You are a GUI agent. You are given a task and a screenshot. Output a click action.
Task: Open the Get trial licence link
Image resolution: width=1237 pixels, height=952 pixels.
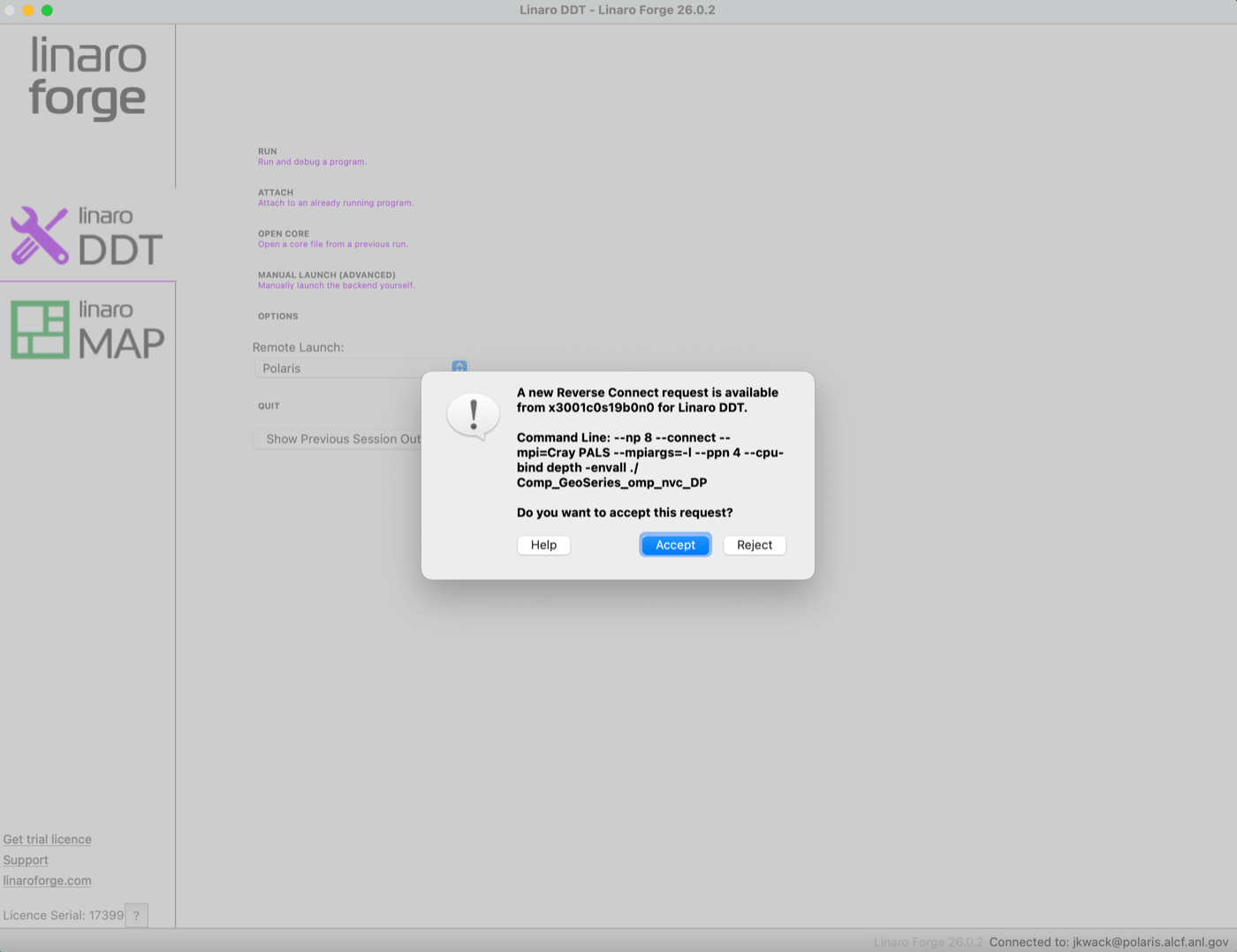pos(47,839)
